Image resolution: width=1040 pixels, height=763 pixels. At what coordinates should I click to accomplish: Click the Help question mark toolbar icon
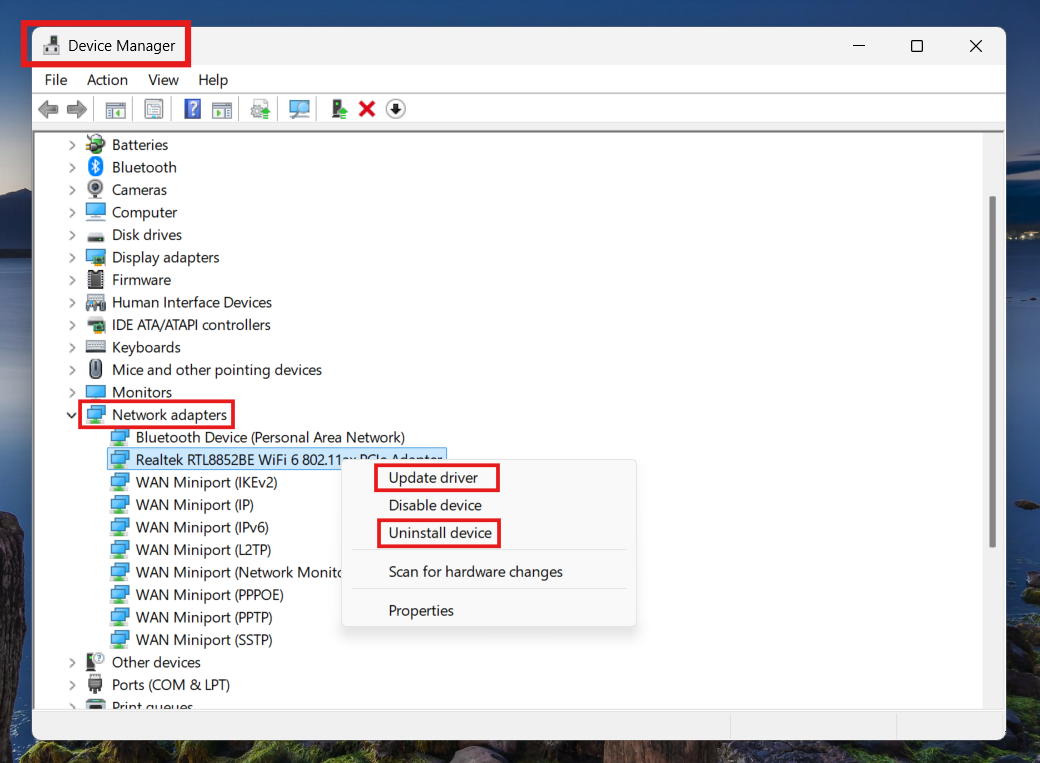pyautogui.click(x=193, y=109)
